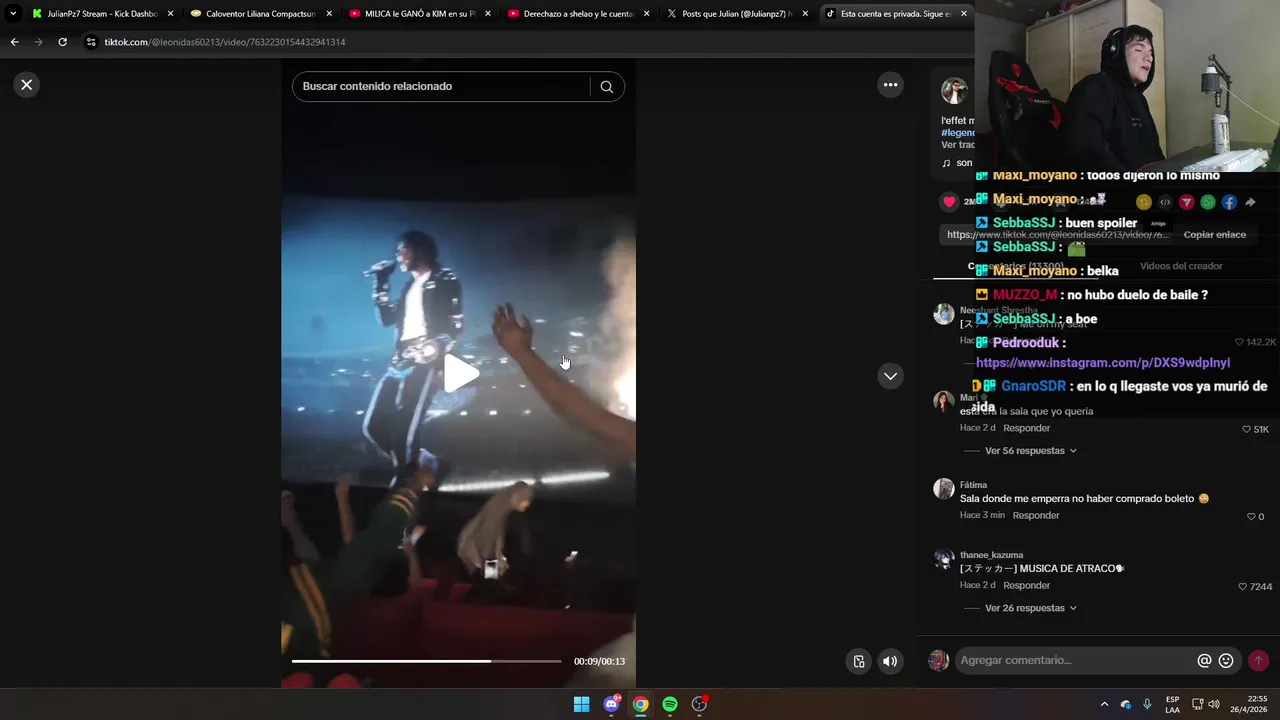Mute the video using the speaker icon
The image size is (1280, 720).
tap(890, 661)
